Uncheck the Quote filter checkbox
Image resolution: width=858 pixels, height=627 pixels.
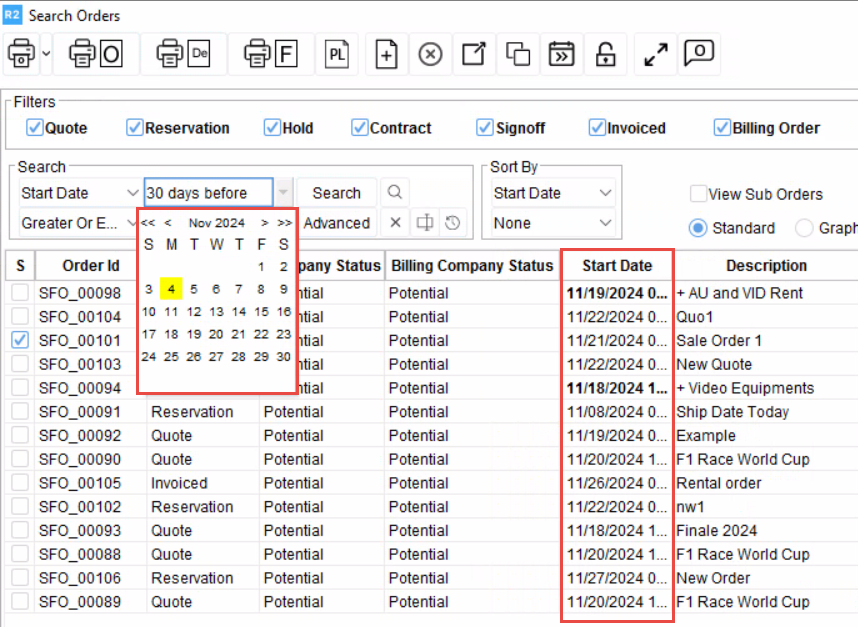tap(35, 128)
